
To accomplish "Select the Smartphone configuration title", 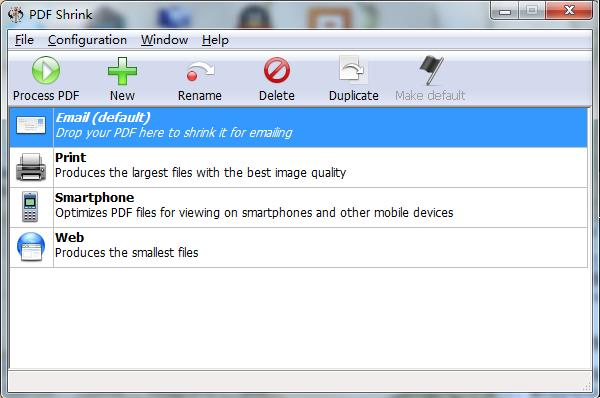I will (x=95, y=197).
